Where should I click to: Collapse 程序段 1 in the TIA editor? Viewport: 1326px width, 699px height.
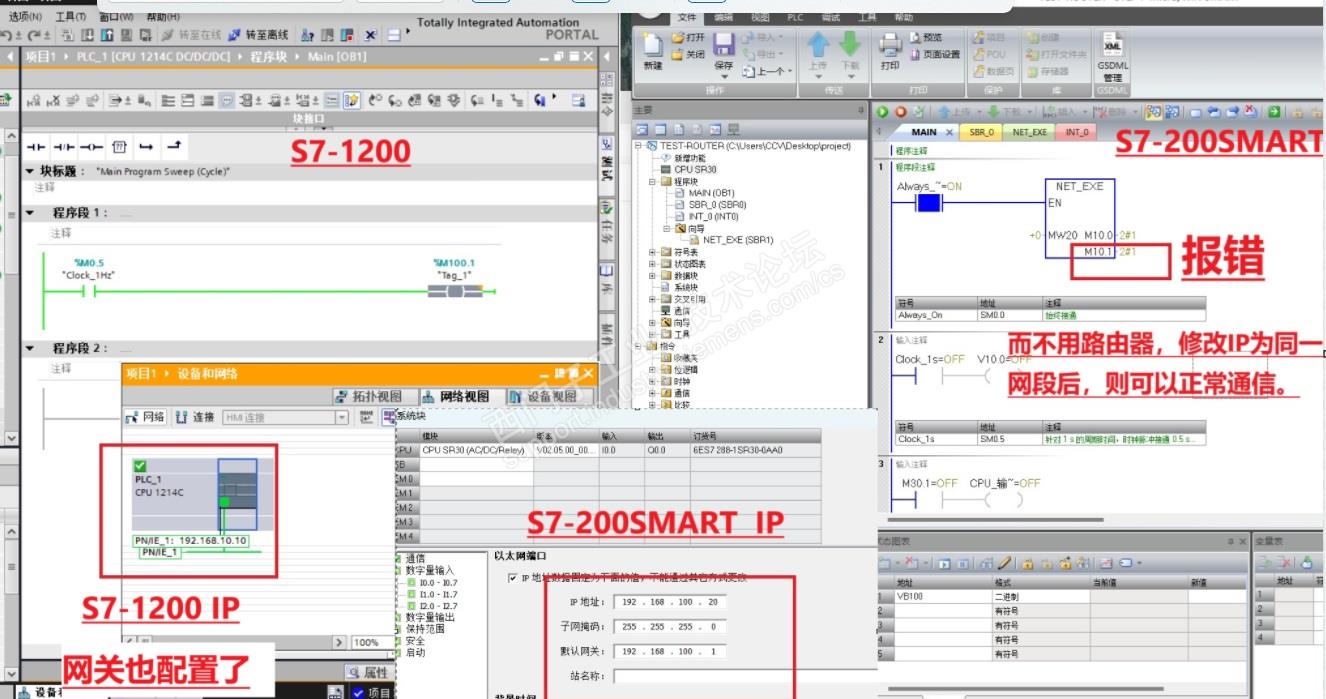(x=30, y=213)
